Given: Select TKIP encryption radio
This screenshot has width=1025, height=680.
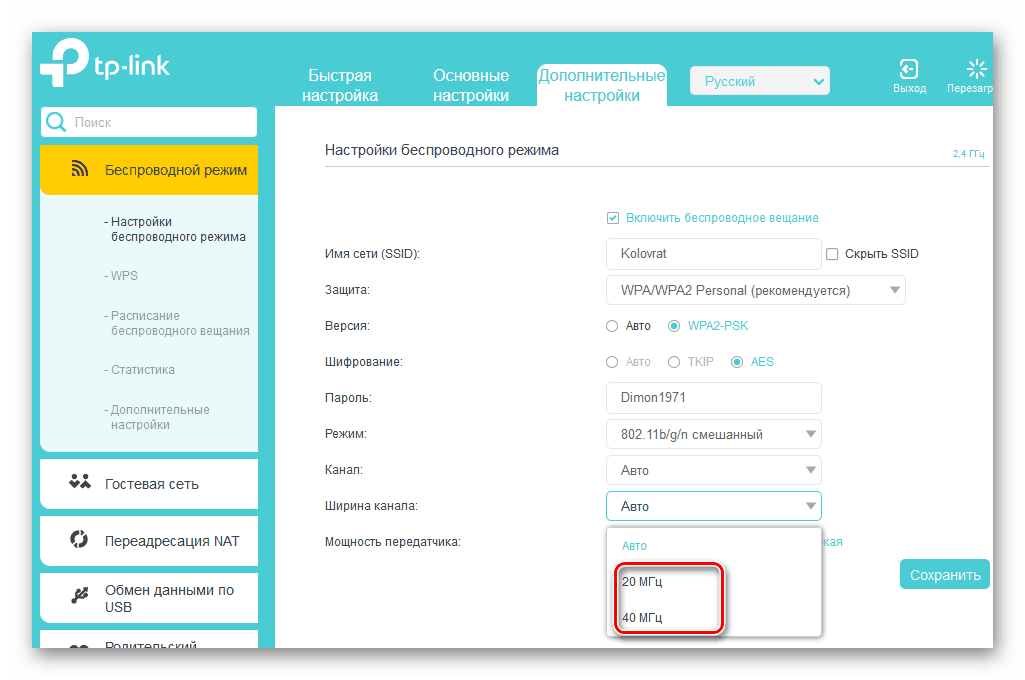Looking at the screenshot, I should click(674, 362).
